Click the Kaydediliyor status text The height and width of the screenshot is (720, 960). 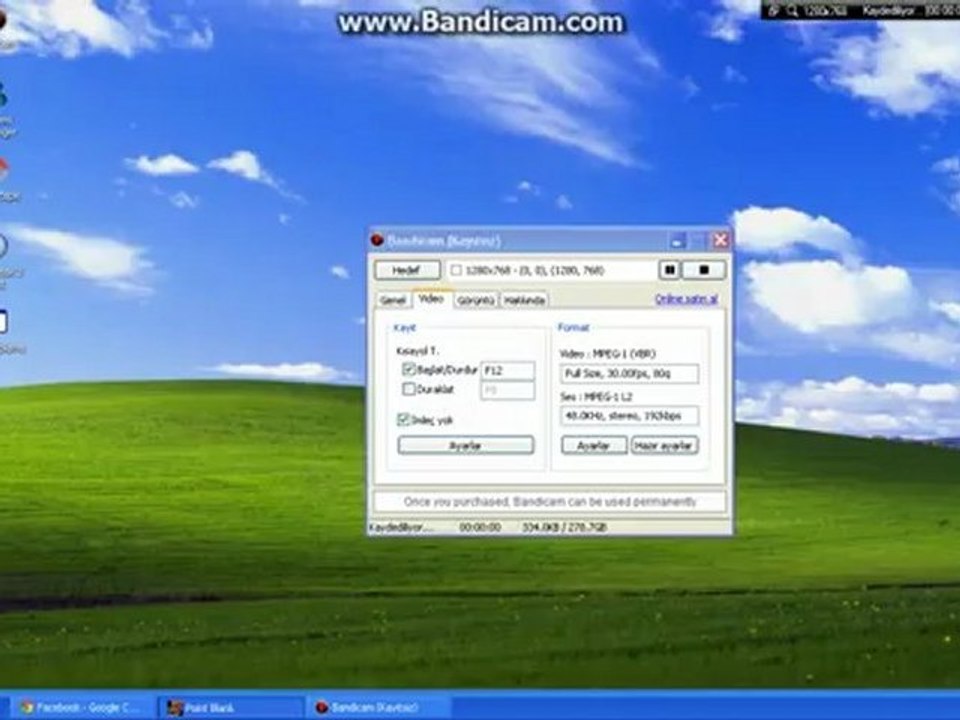pyautogui.click(x=401, y=527)
